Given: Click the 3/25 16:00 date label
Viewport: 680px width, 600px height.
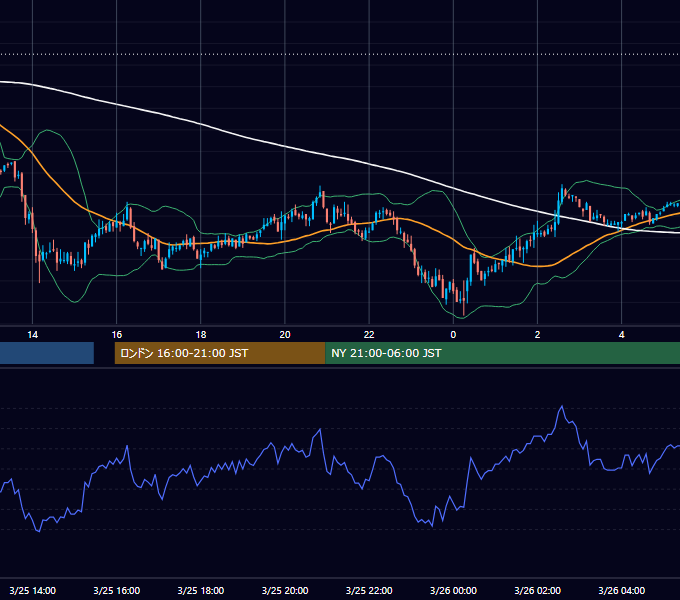Looking at the screenshot, I should coord(117,590).
